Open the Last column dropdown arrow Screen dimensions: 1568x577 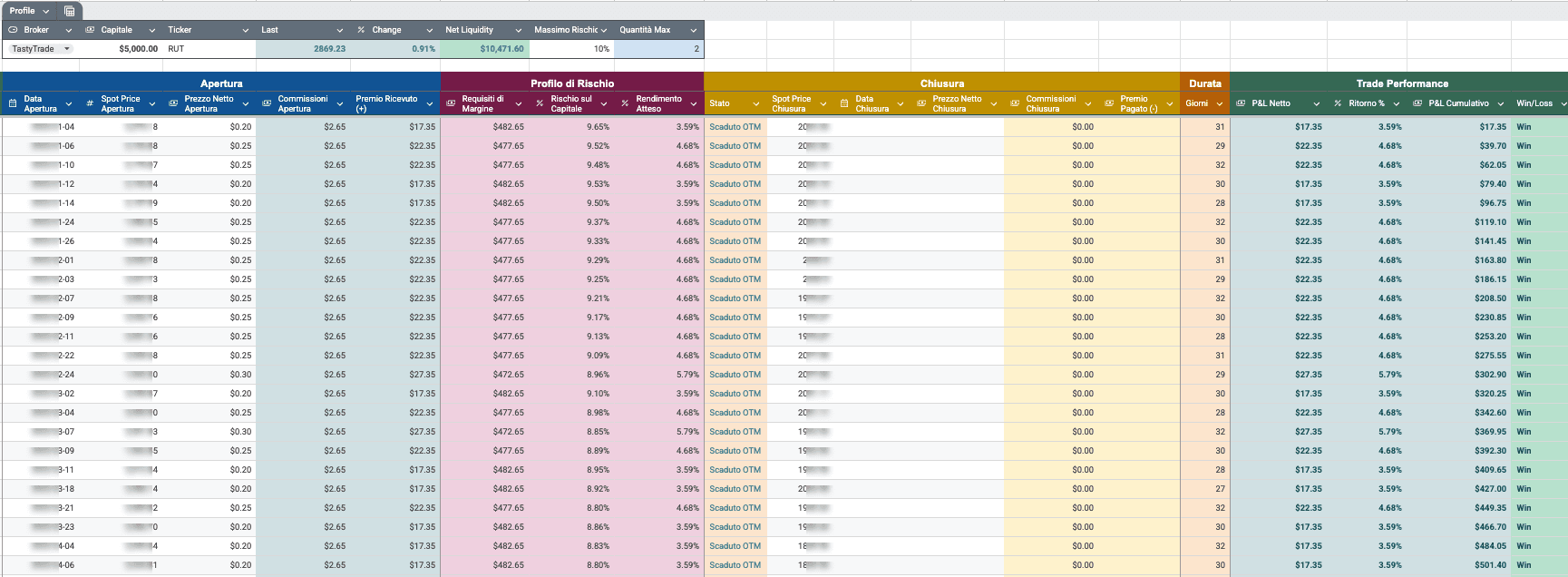click(339, 30)
